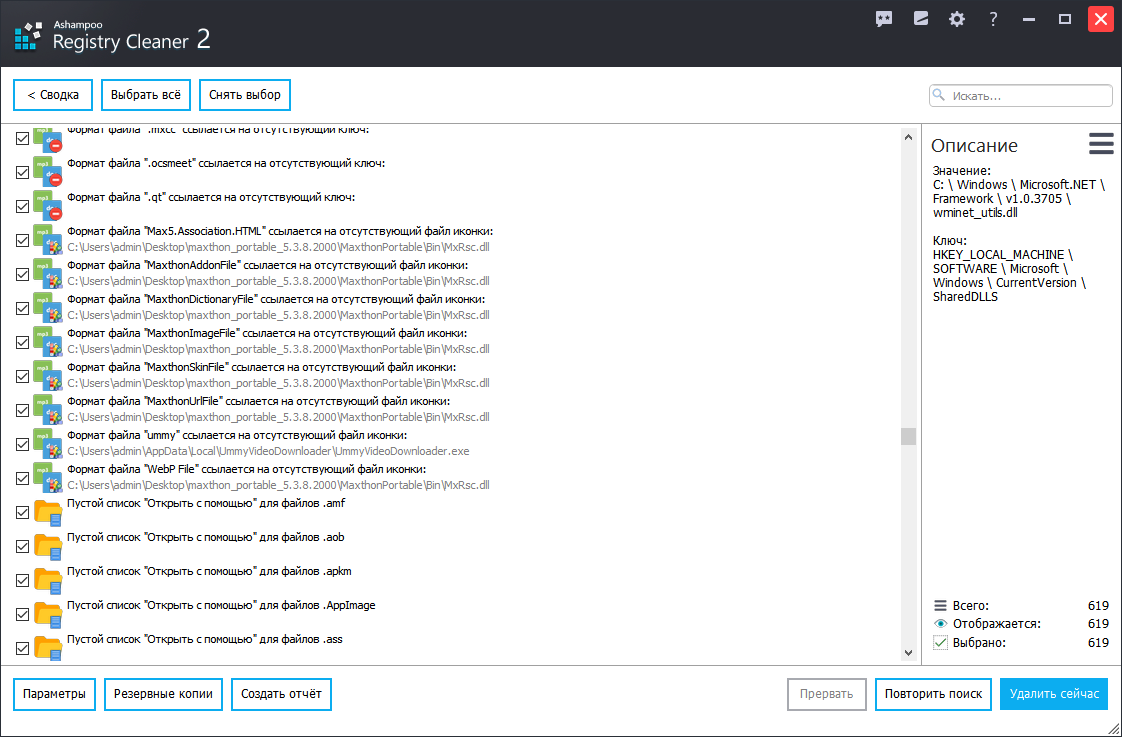This screenshot has width=1122, height=737.
Task: Click the help question mark icon
Action: (993, 19)
